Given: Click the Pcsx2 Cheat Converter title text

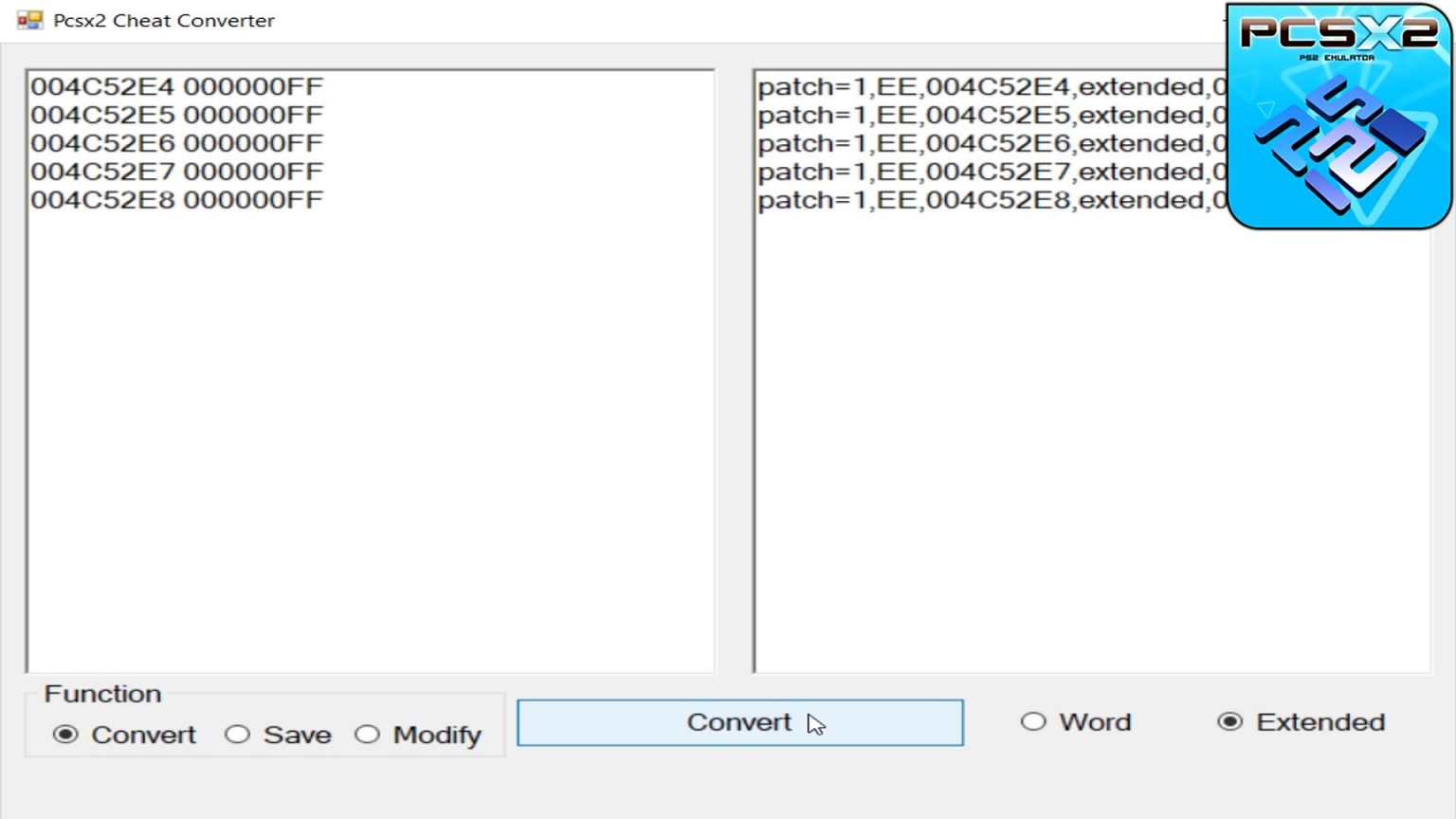Looking at the screenshot, I should pos(163,20).
